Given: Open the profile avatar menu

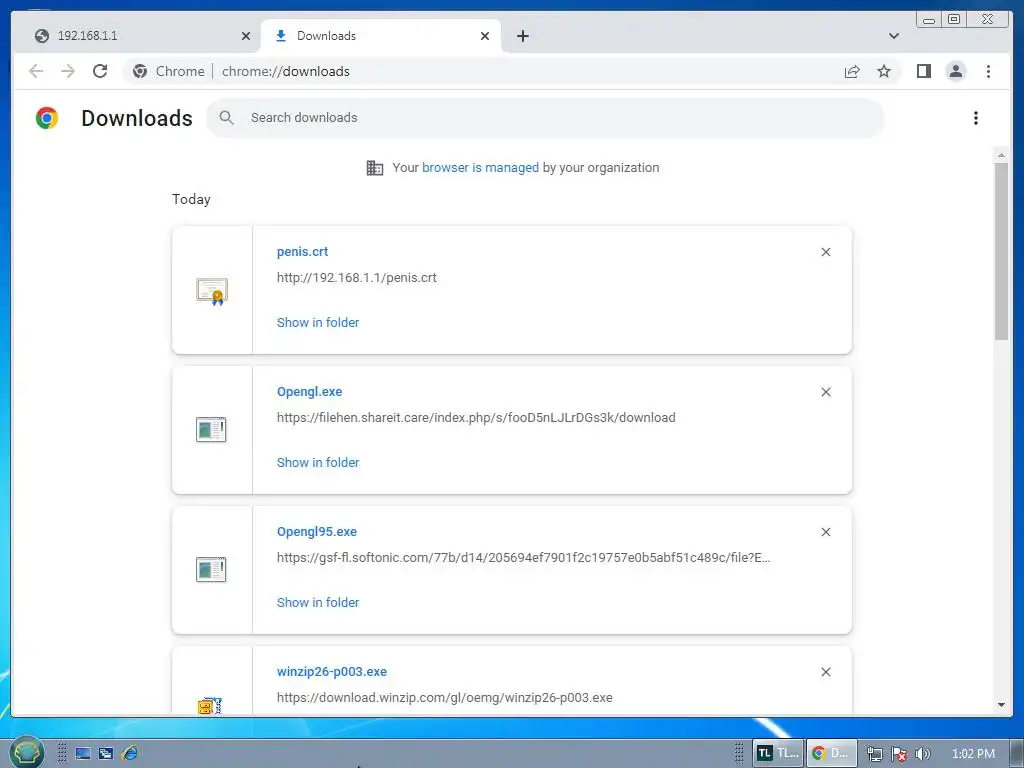Looking at the screenshot, I should [x=955, y=71].
